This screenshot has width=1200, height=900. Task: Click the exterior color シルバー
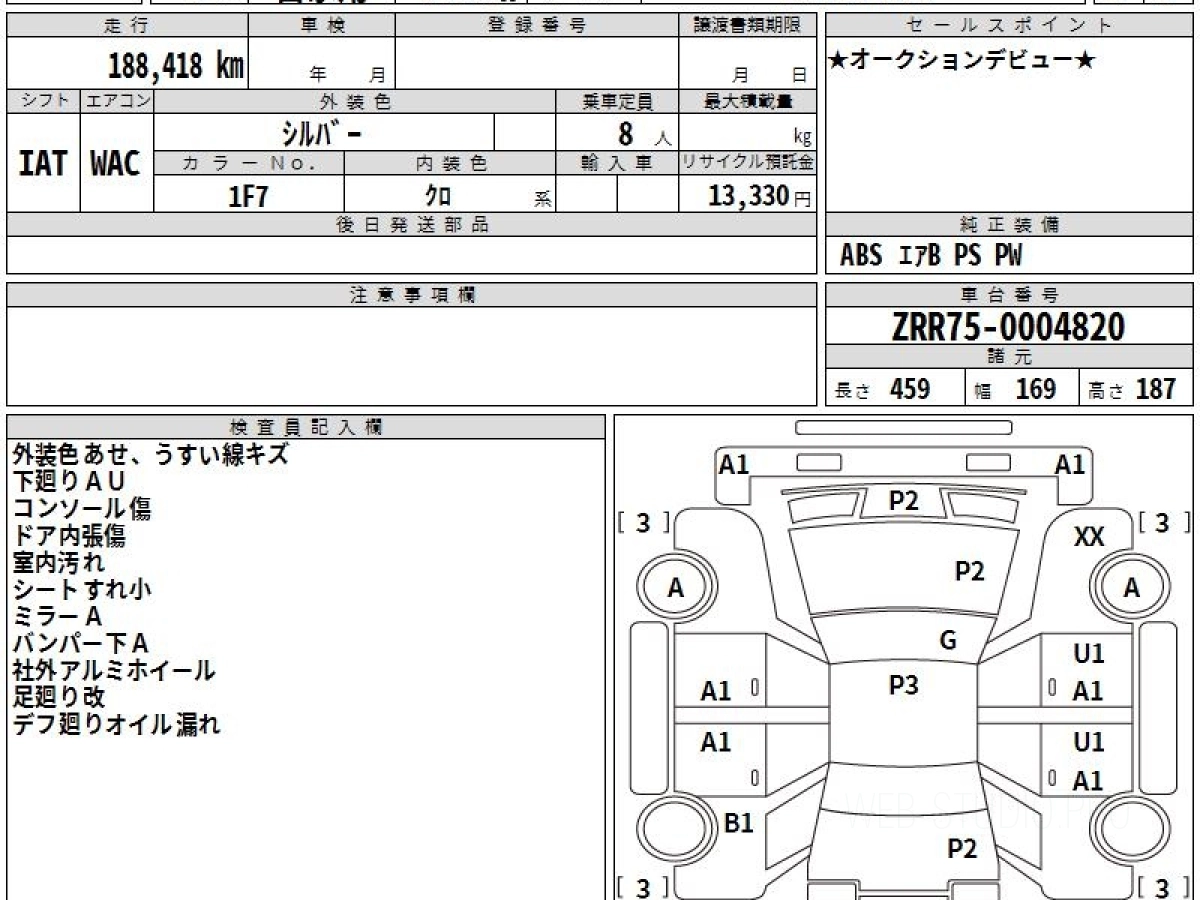click(320, 132)
